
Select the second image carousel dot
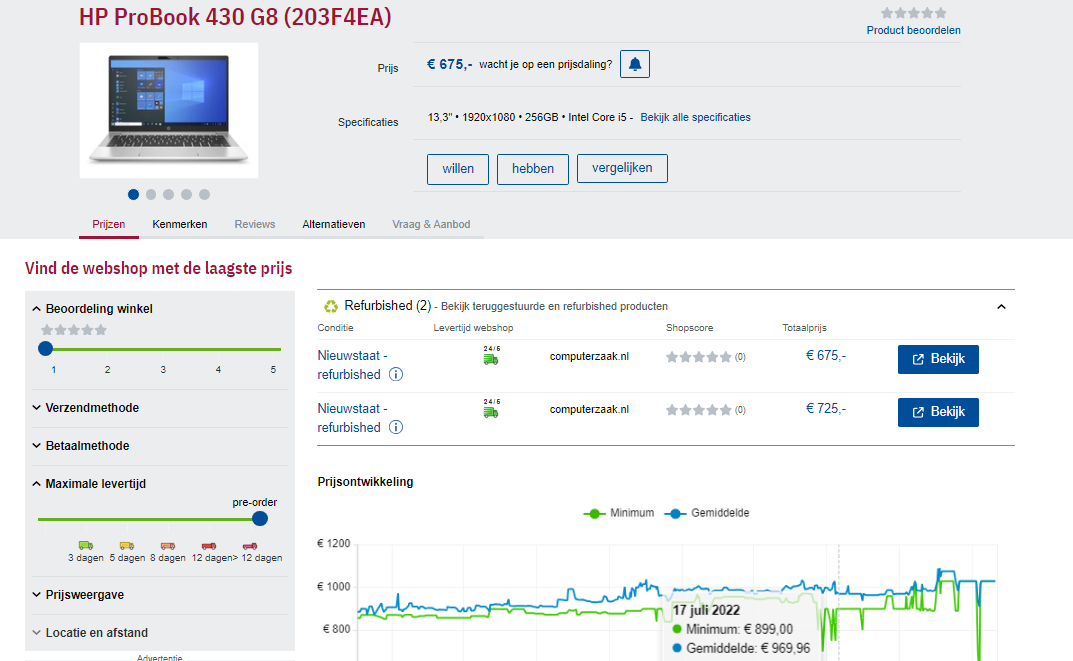tap(151, 194)
